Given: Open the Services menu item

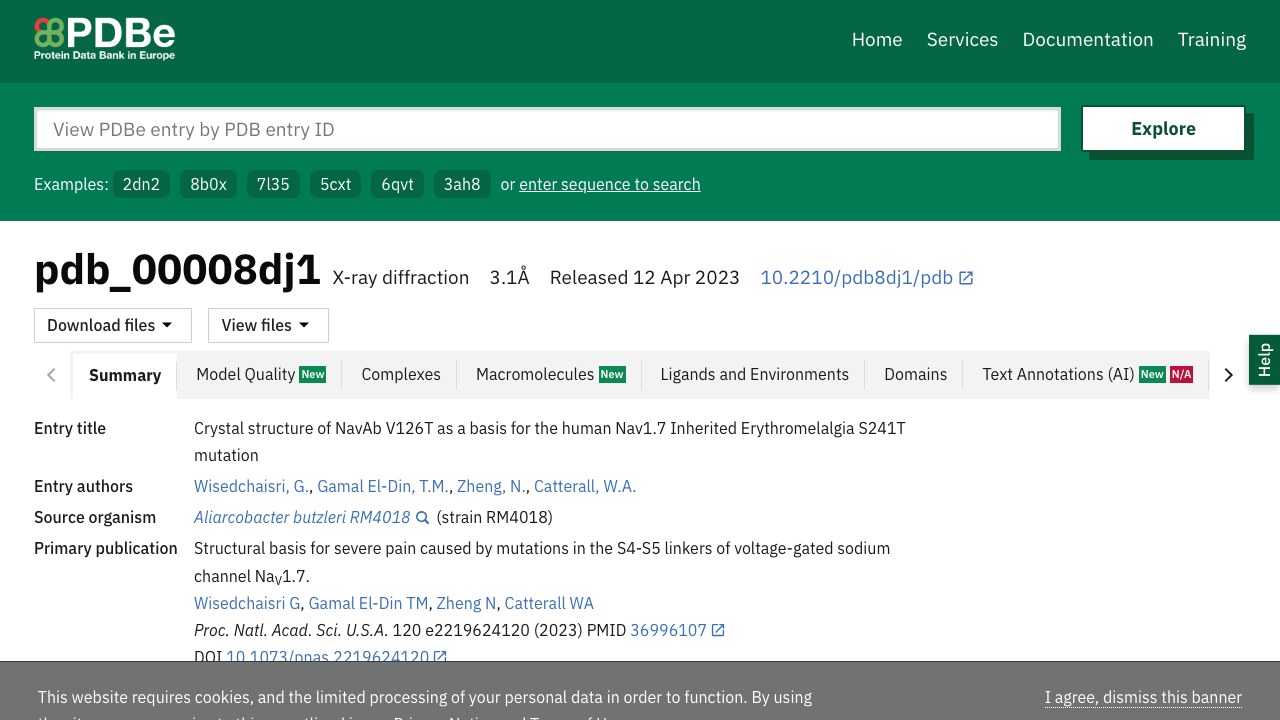Looking at the screenshot, I should [962, 39].
